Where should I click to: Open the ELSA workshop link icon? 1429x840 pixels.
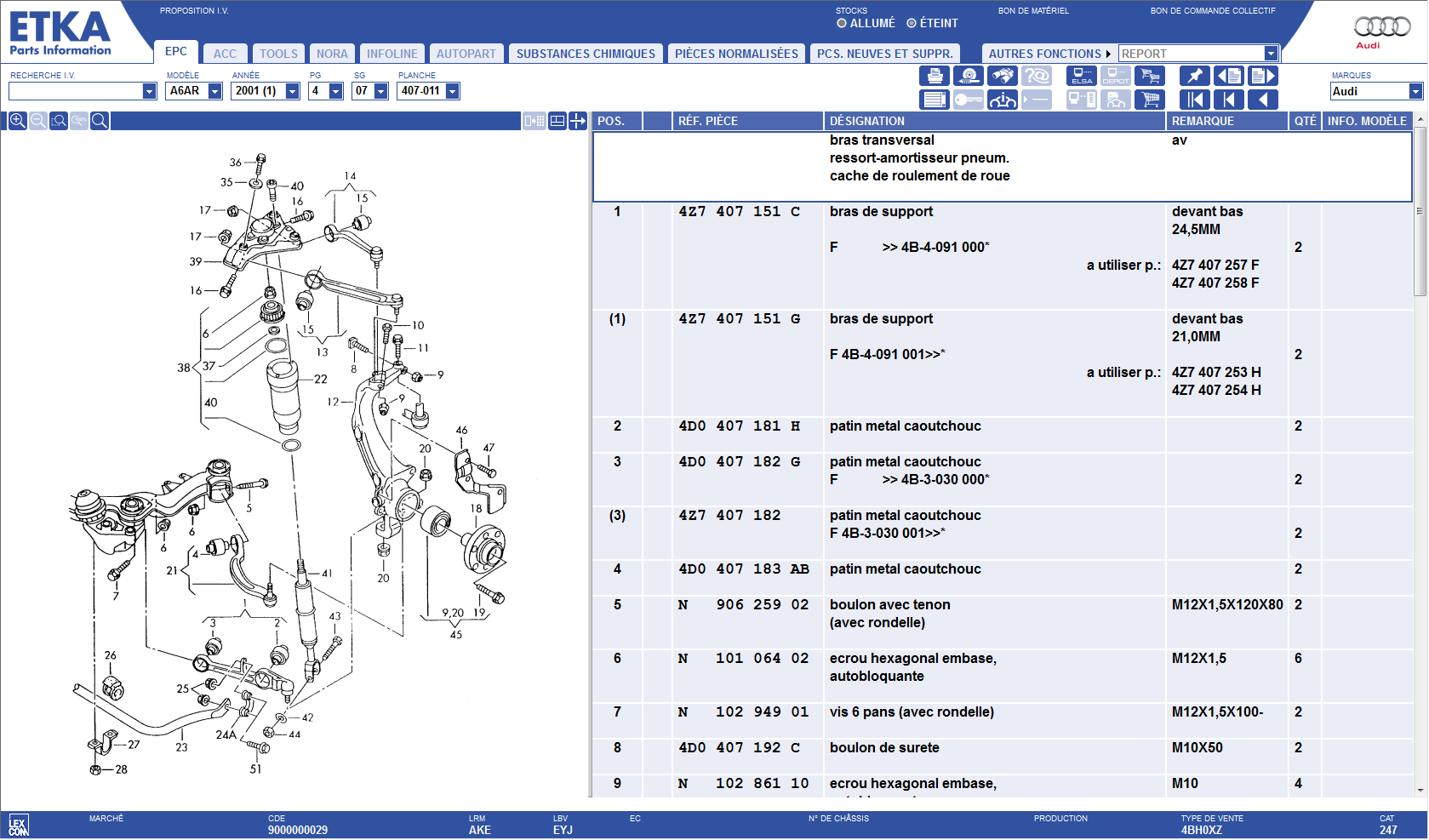(x=1081, y=76)
